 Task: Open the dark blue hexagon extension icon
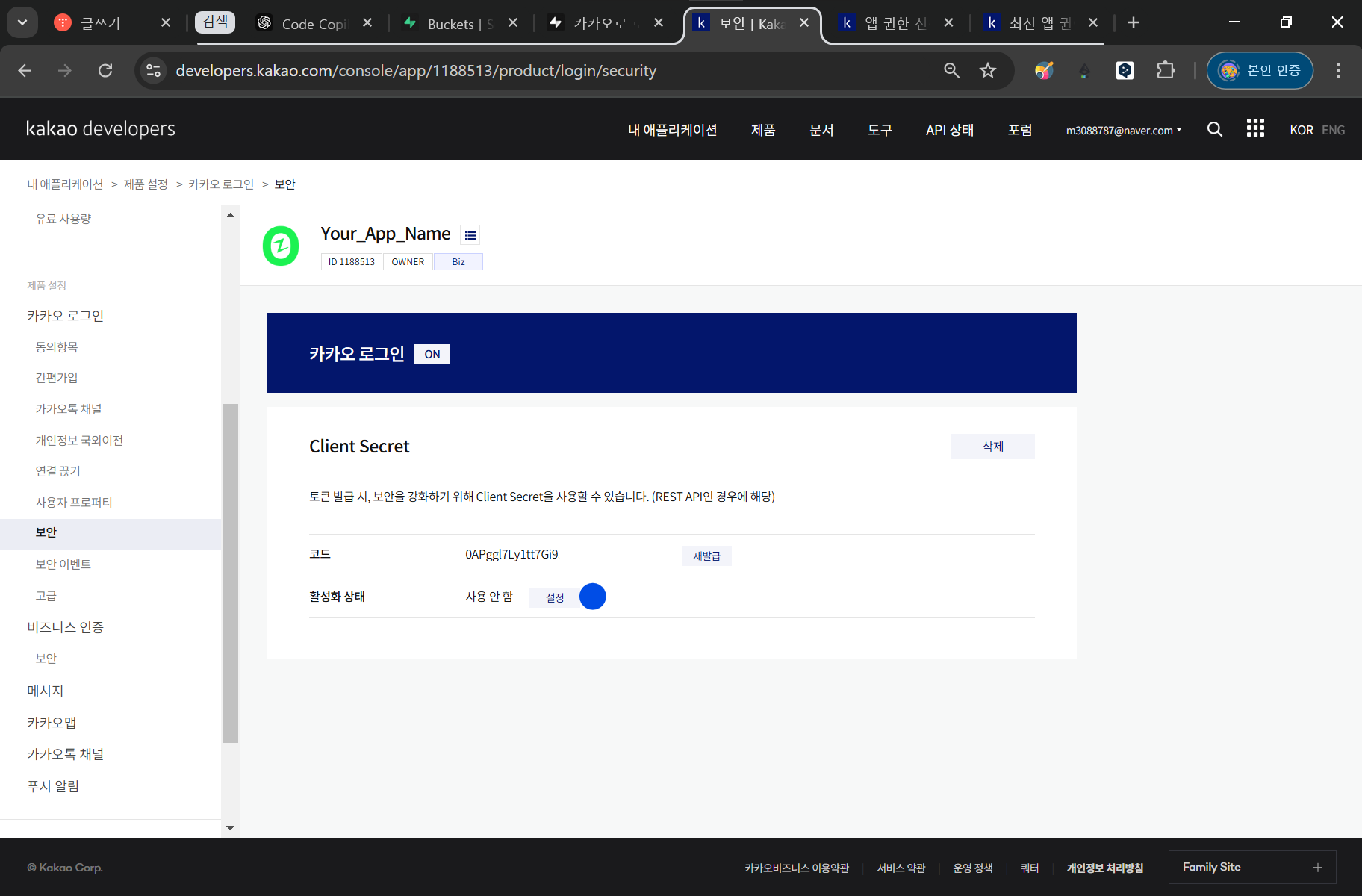(1125, 70)
